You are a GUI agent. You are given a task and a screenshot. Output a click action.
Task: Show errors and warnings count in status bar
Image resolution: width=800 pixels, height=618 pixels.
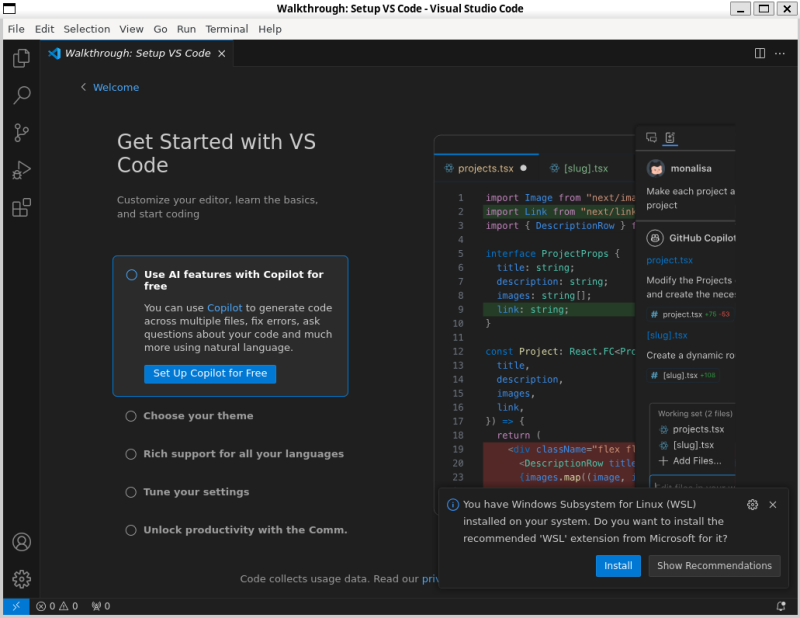click(x=57, y=606)
